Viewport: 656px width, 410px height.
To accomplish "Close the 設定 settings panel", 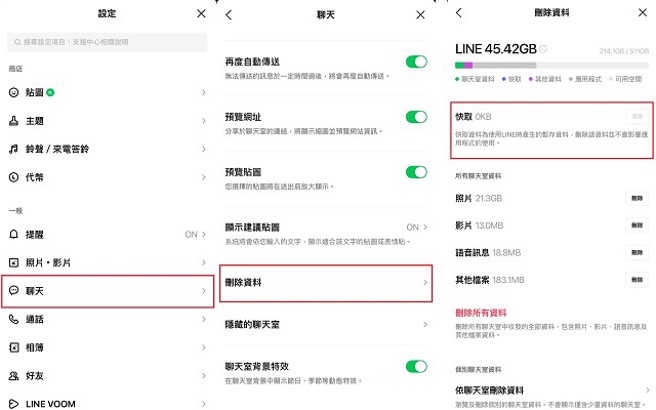I will (x=201, y=14).
